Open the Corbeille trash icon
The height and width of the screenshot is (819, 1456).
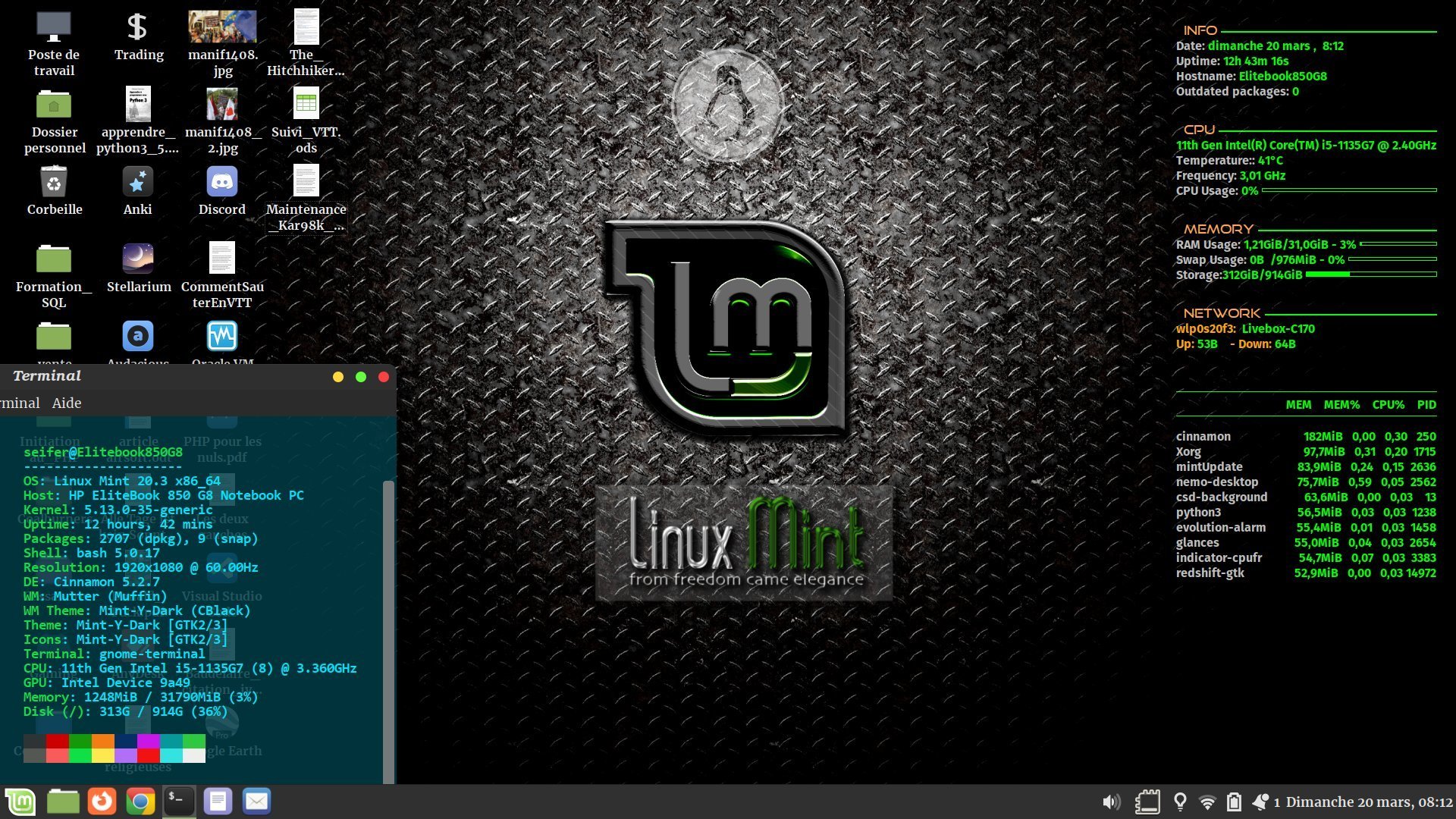click(54, 182)
